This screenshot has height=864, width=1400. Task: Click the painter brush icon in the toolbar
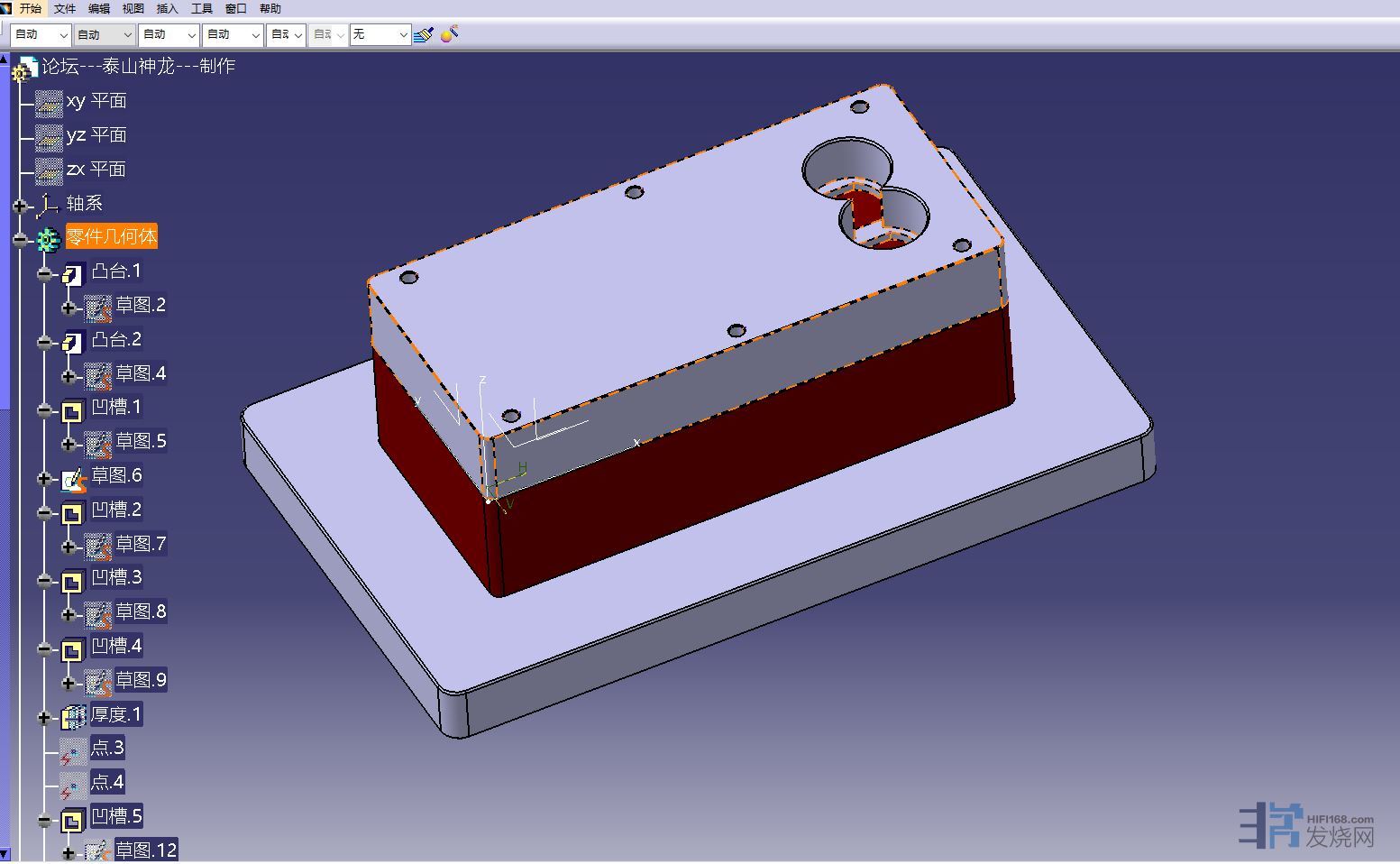coord(423,34)
